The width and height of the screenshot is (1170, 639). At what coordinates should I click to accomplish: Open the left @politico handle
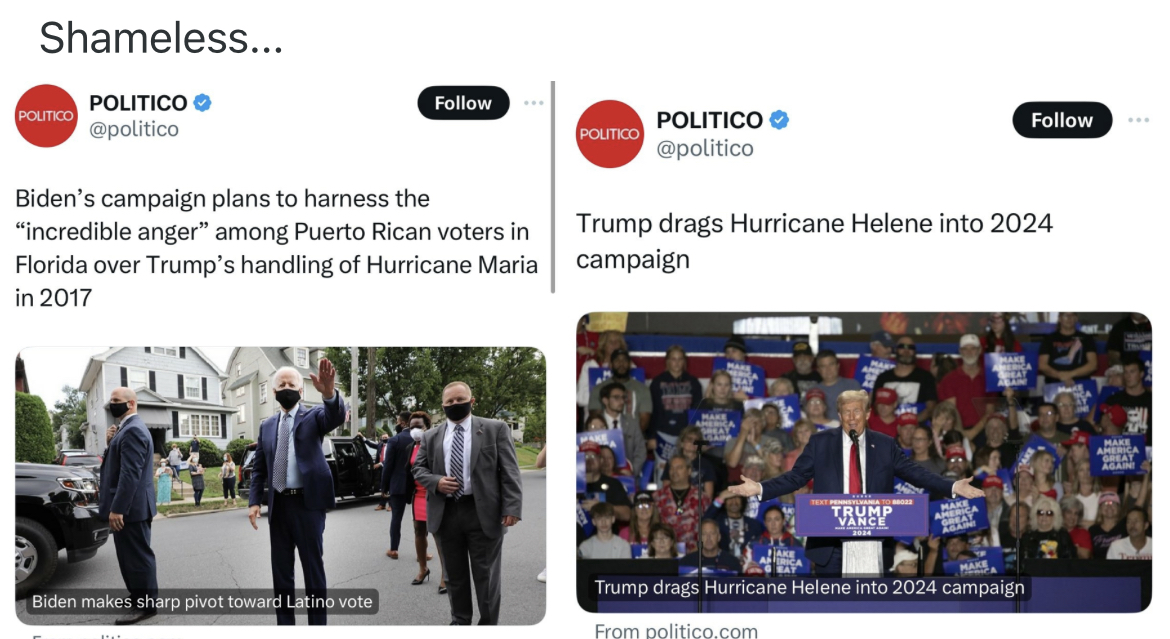click(x=134, y=129)
